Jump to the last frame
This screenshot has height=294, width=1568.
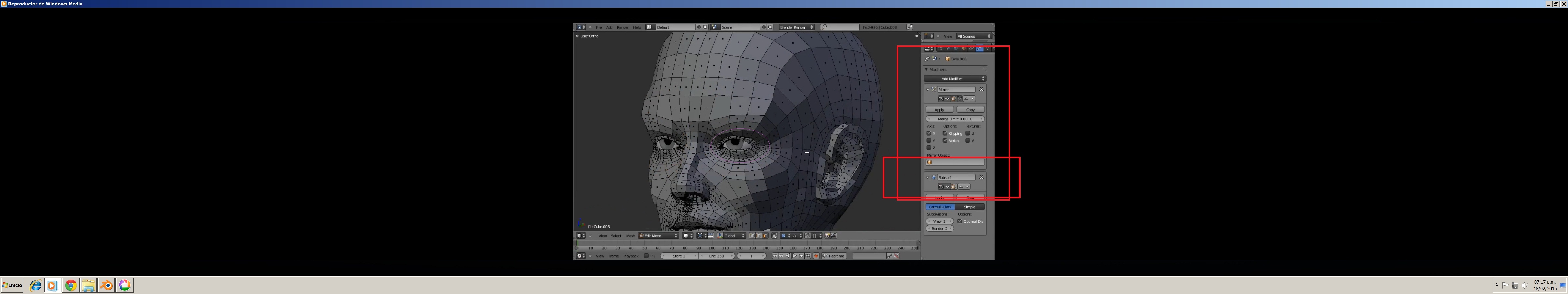coord(808,256)
